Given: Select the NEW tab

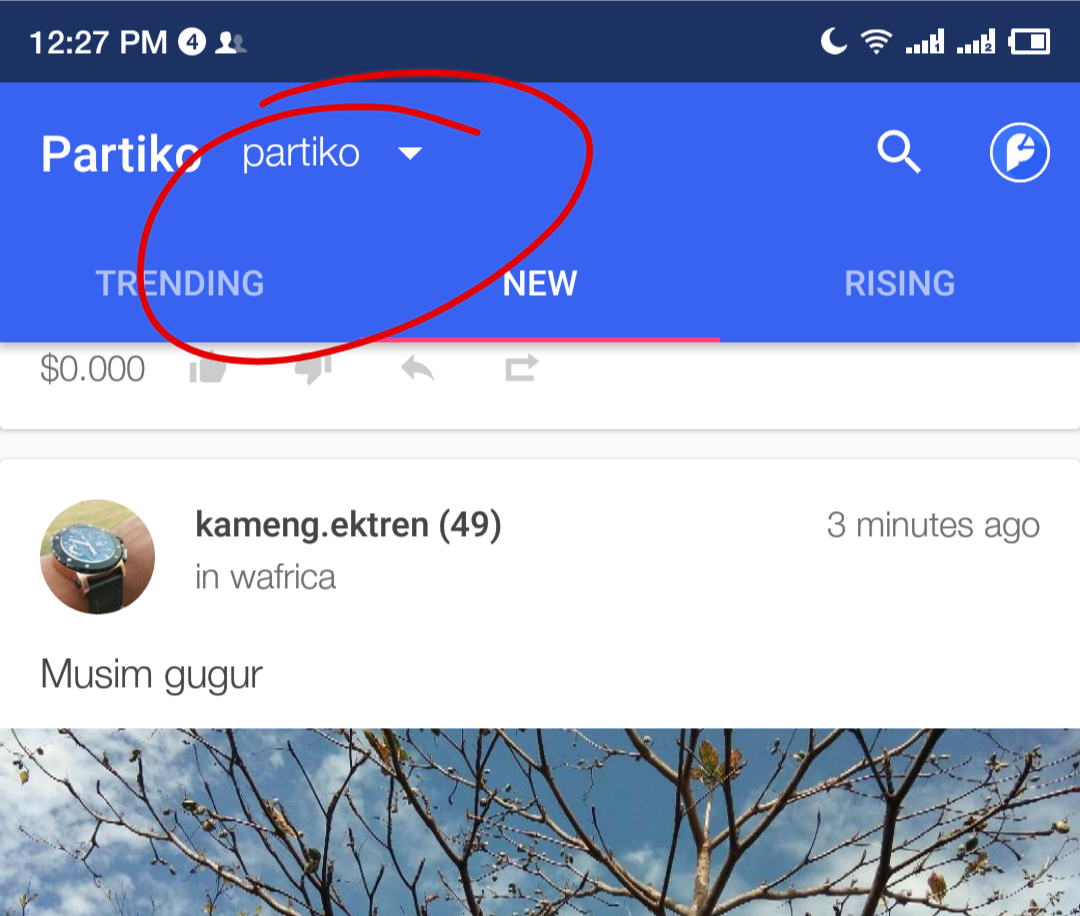Looking at the screenshot, I should point(540,283).
